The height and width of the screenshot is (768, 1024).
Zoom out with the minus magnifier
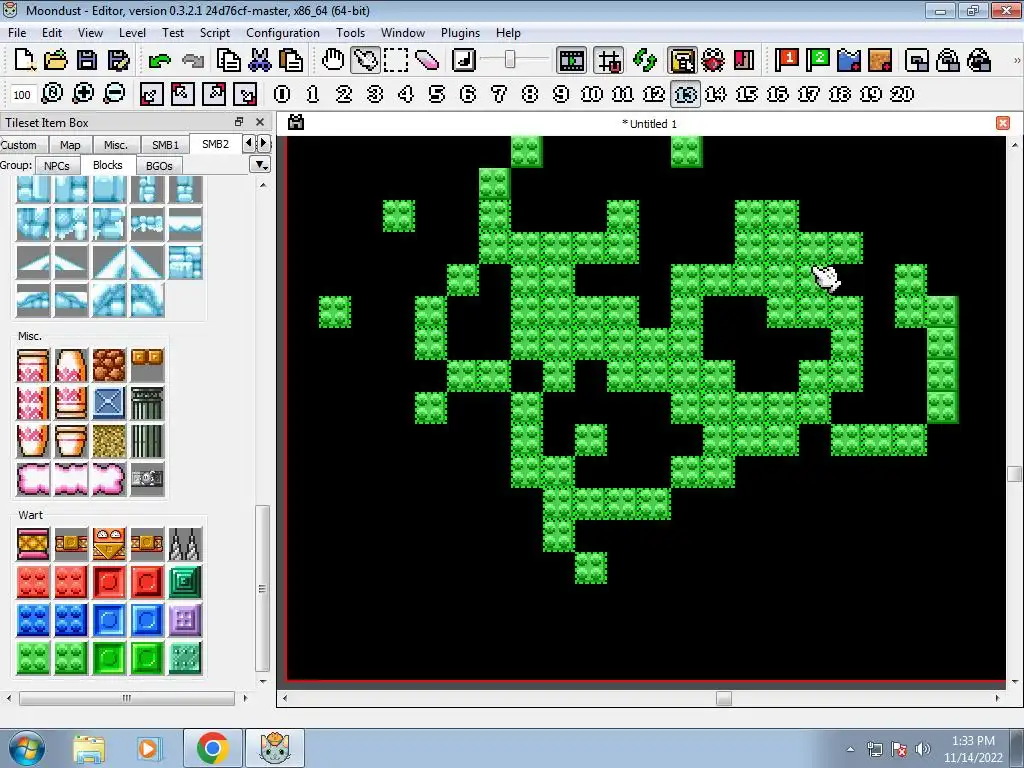(x=114, y=93)
